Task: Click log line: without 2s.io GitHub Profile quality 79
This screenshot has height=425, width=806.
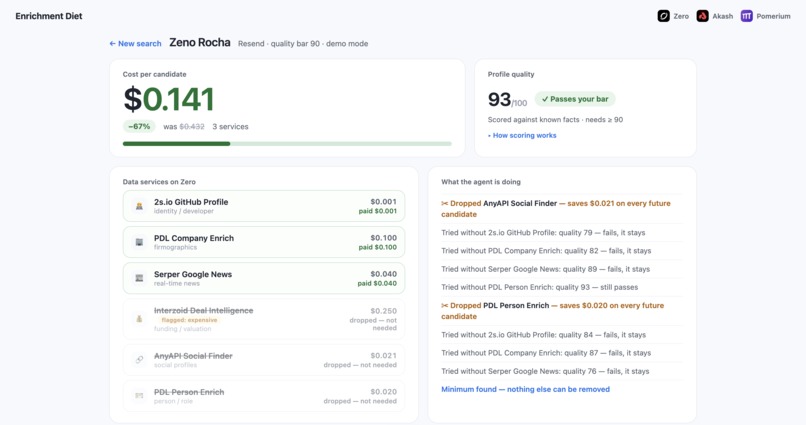Action: point(543,232)
